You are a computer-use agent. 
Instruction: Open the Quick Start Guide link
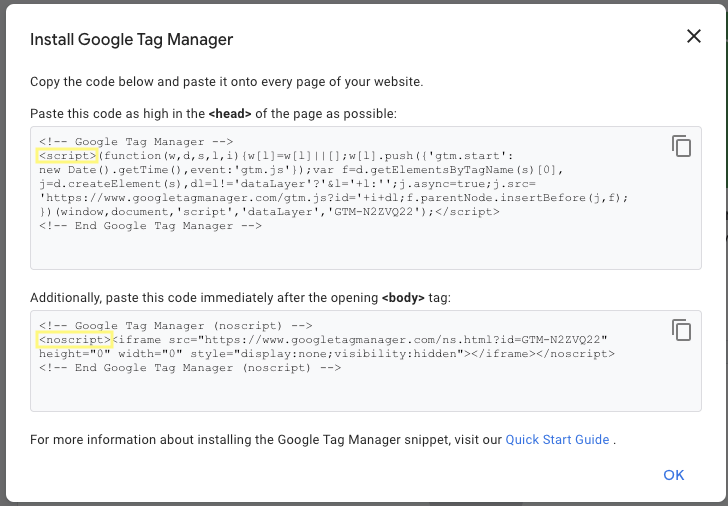557,439
